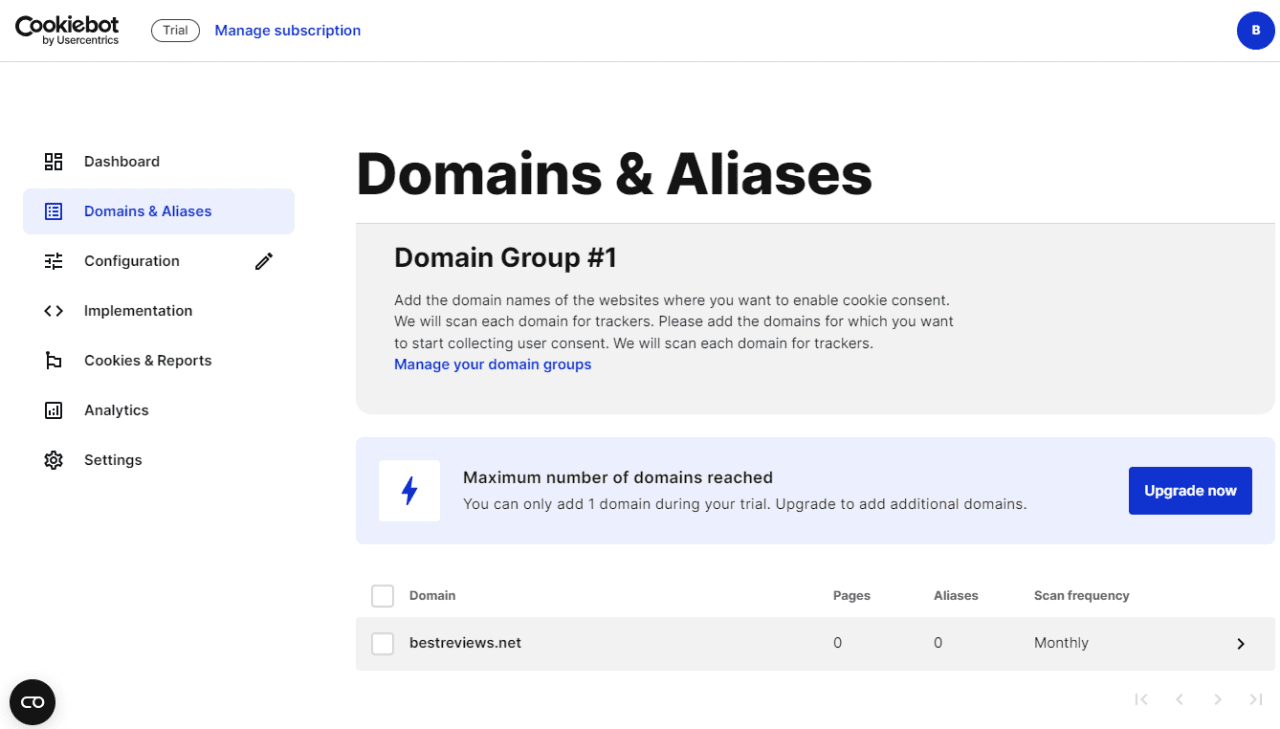This screenshot has width=1280, height=729.
Task: Expand details for bestreviews.net row
Action: [1241, 643]
